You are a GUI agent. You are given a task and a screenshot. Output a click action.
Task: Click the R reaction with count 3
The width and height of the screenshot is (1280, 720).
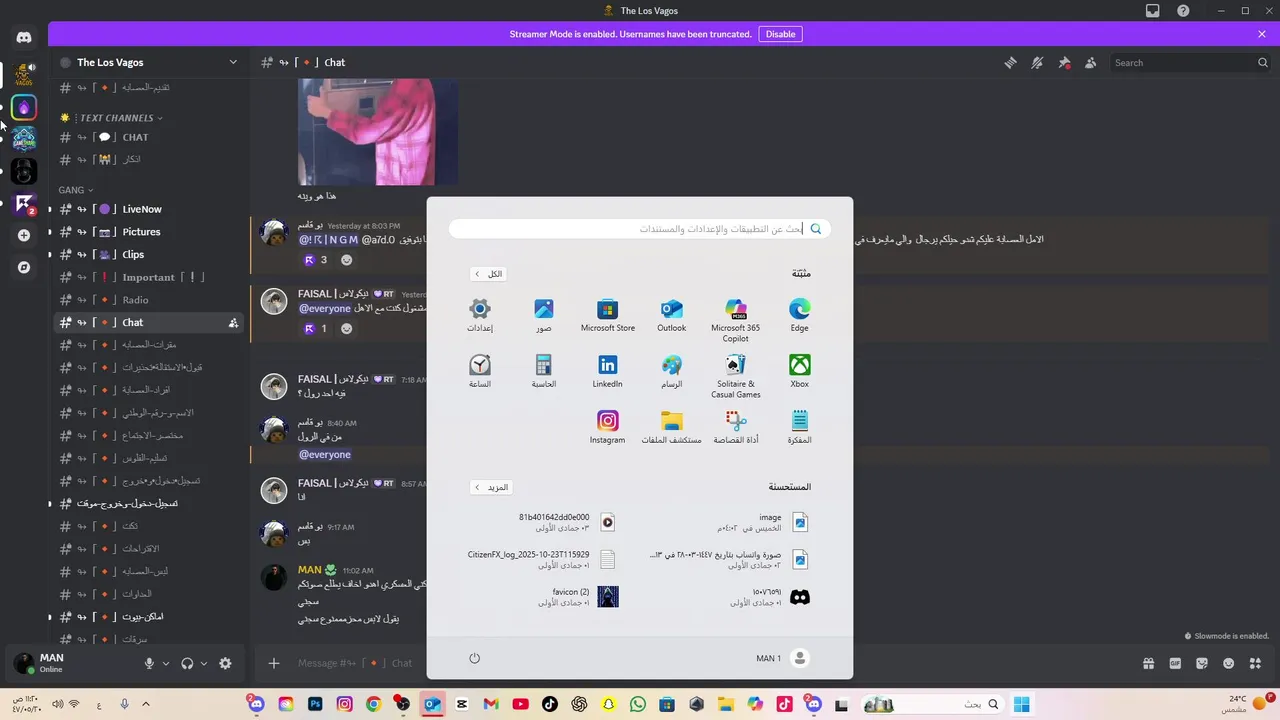(316, 260)
